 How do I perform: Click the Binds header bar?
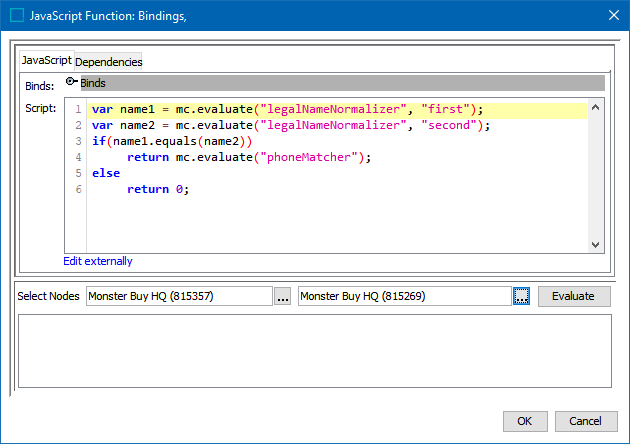point(343,83)
